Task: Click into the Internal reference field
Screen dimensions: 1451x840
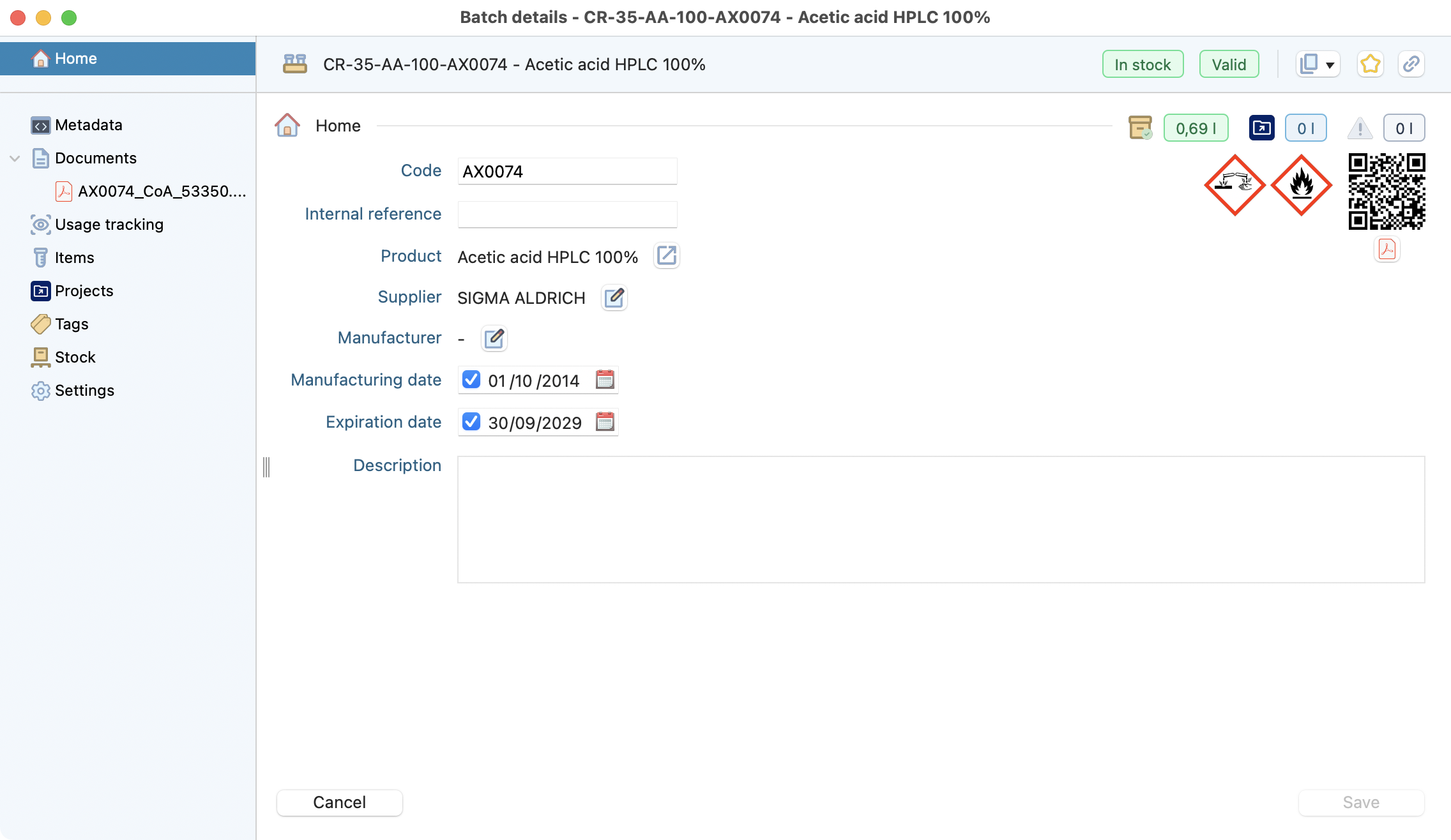Action: click(x=566, y=214)
